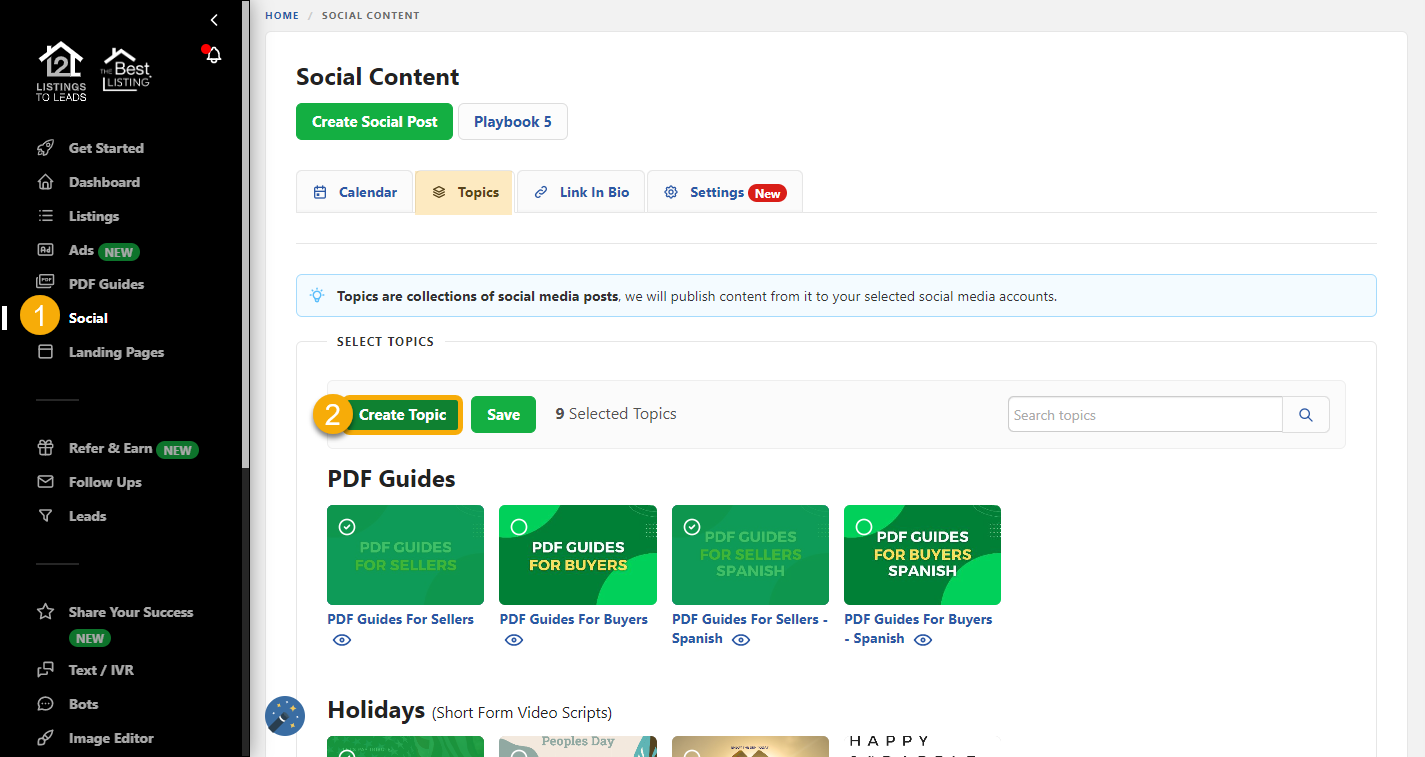Viewport: 1425px width, 757px height.
Task: Open Playbook 5
Action: (512, 121)
